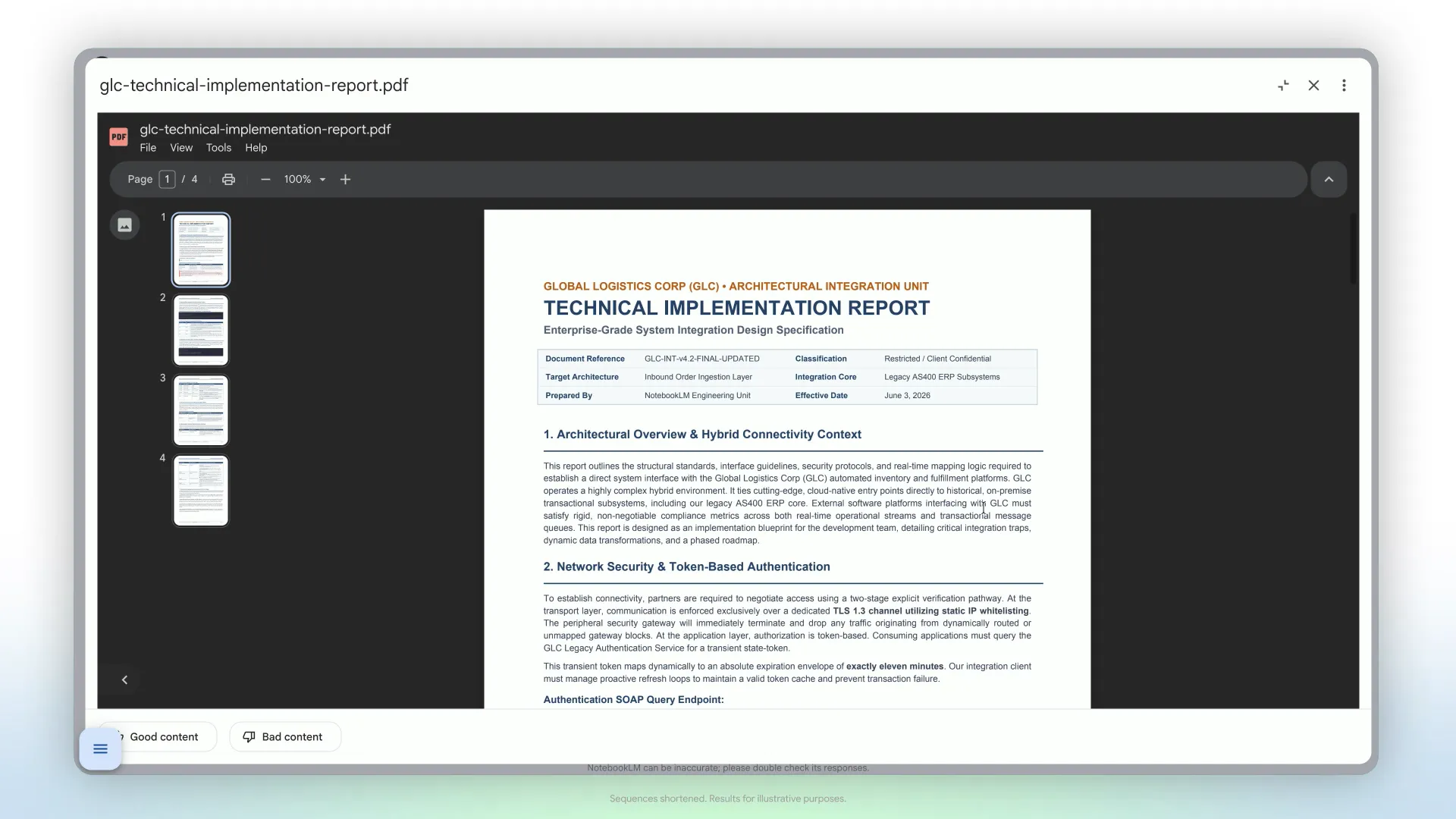Click the Integration Core table label
The height and width of the screenshot is (819, 1456).
click(x=825, y=377)
